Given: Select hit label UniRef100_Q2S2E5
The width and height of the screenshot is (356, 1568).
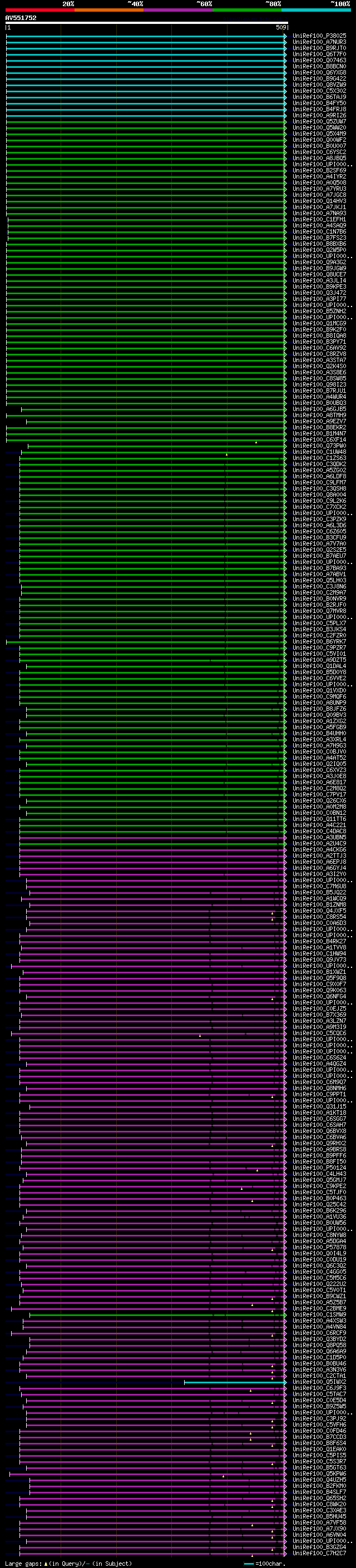Looking at the screenshot, I should coord(319,550).
